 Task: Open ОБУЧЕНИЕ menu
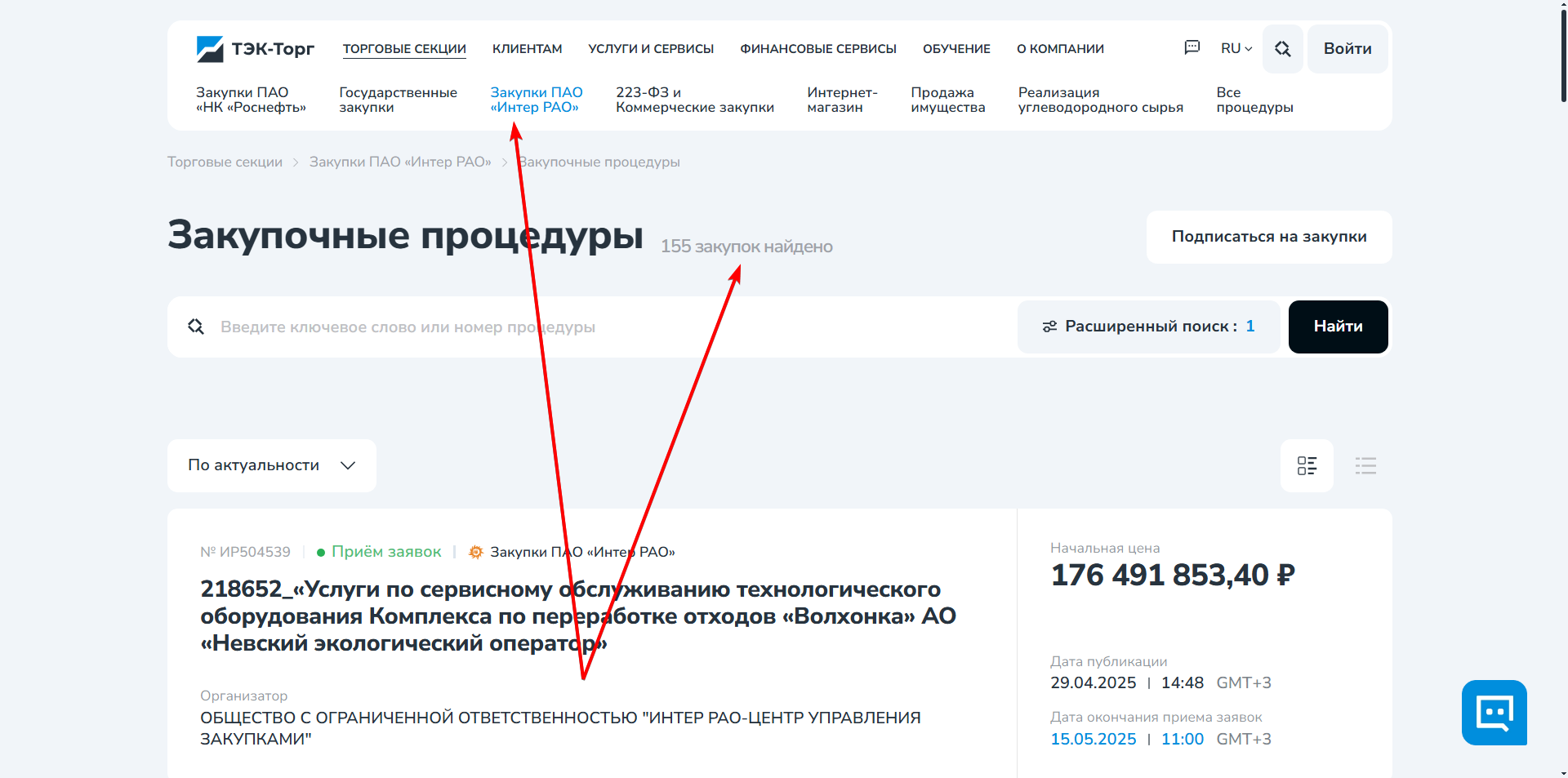click(x=956, y=49)
